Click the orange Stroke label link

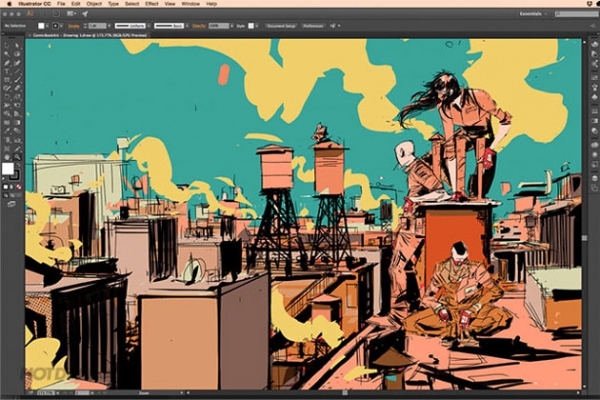(x=73, y=26)
